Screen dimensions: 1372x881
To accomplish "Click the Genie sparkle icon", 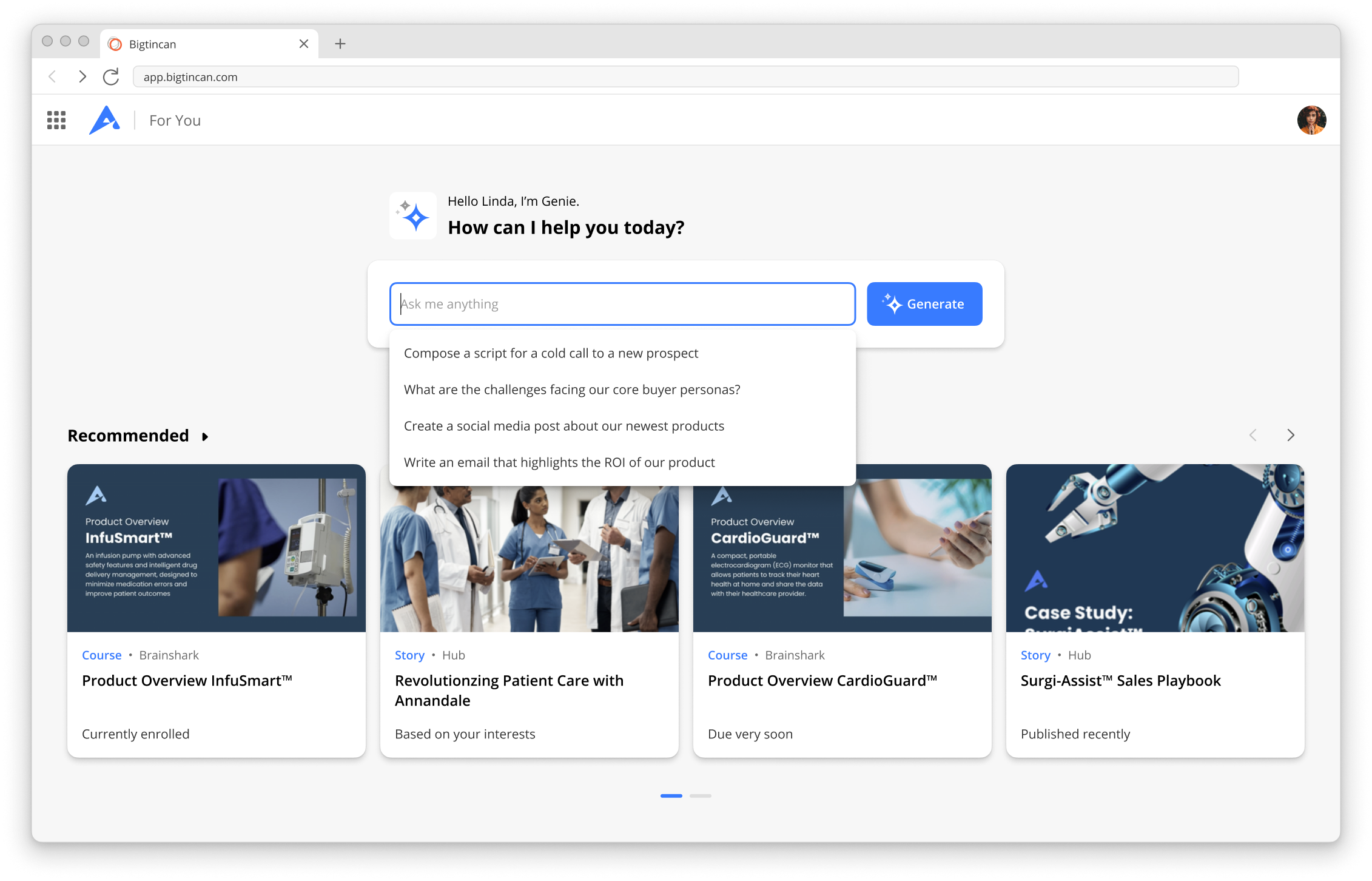I will (412, 215).
